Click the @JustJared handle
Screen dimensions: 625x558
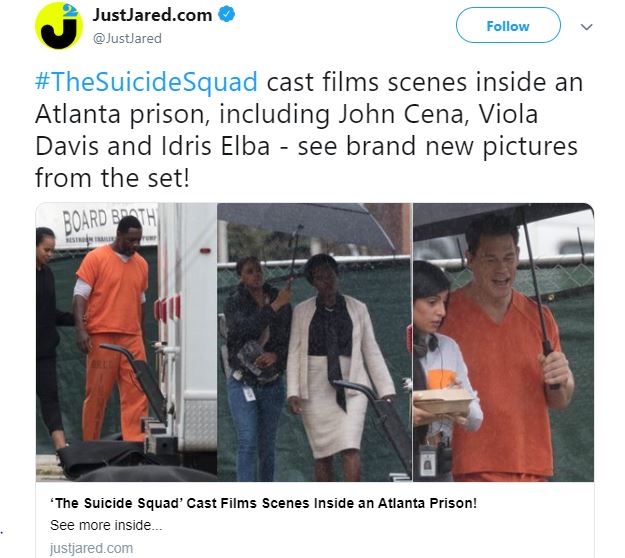pyautogui.click(x=127, y=39)
